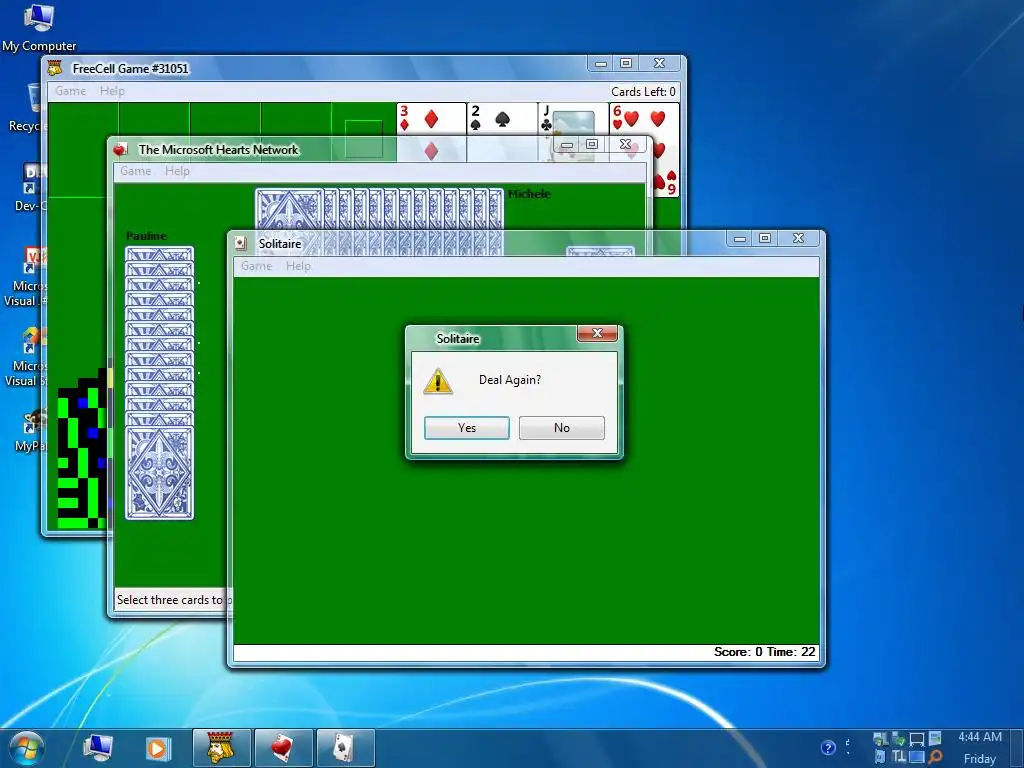Image resolution: width=1024 pixels, height=768 pixels.
Task: Open the Game menu in Hearts Network window
Action: tap(136, 170)
